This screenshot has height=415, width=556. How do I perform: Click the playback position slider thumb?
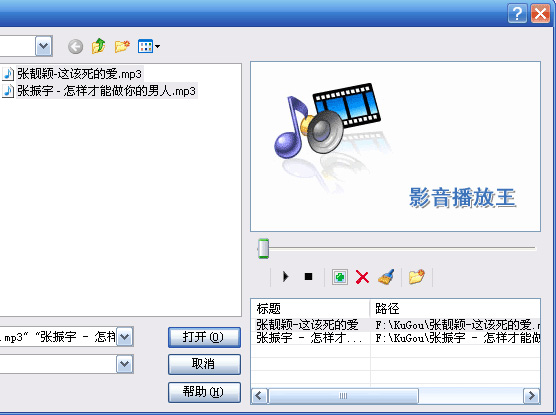263,248
